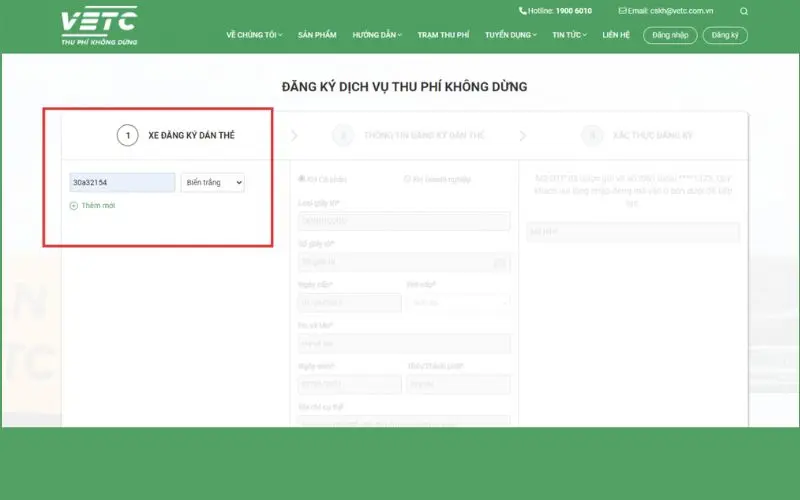Expand the Về chúng tôi menu
Image resolution: width=800 pixels, height=500 pixels.
(x=254, y=35)
